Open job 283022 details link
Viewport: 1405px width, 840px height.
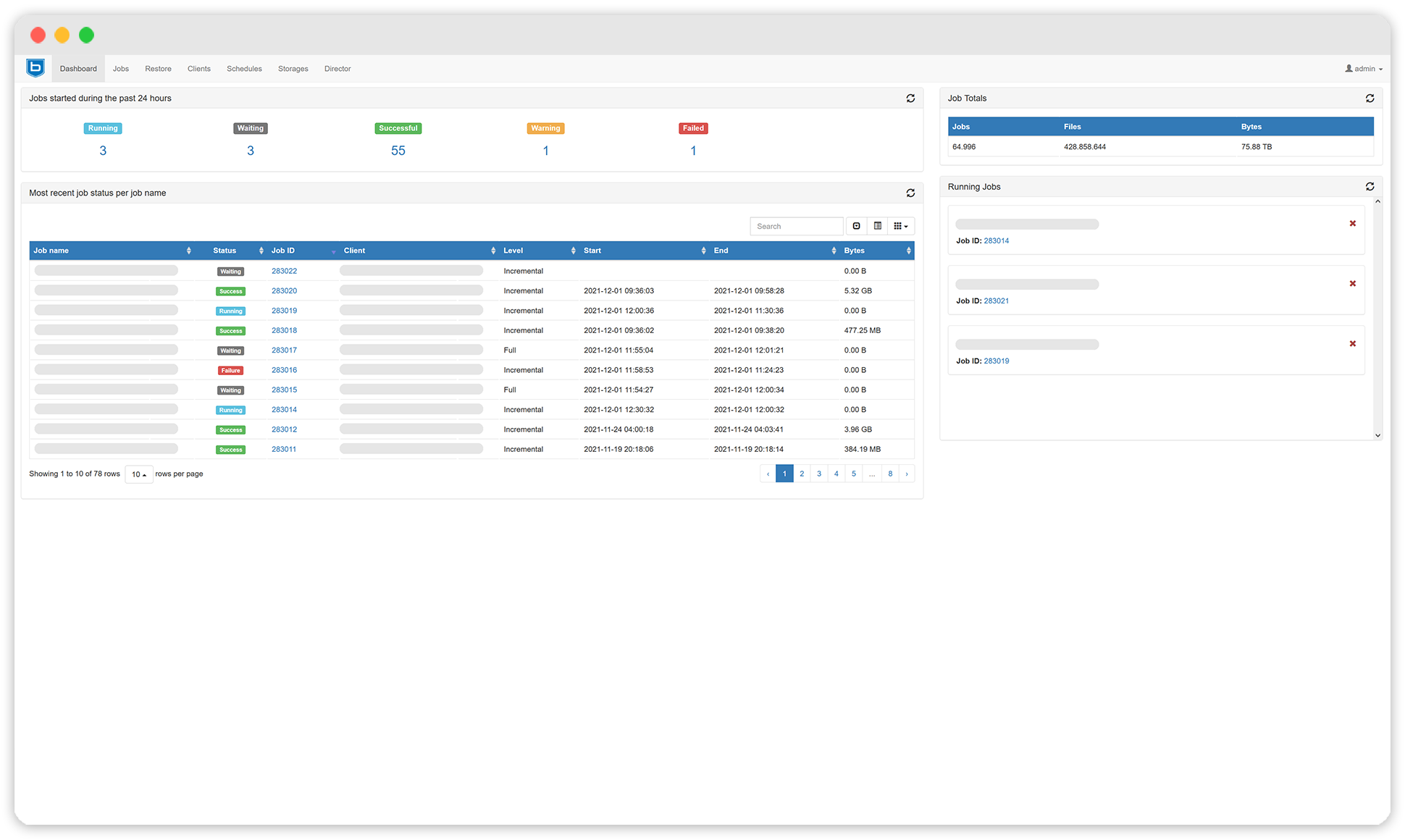[284, 270]
